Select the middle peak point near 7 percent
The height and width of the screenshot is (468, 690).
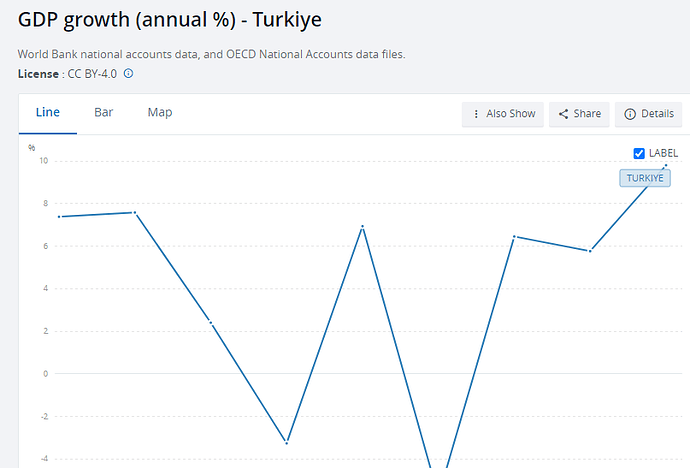pos(362,227)
